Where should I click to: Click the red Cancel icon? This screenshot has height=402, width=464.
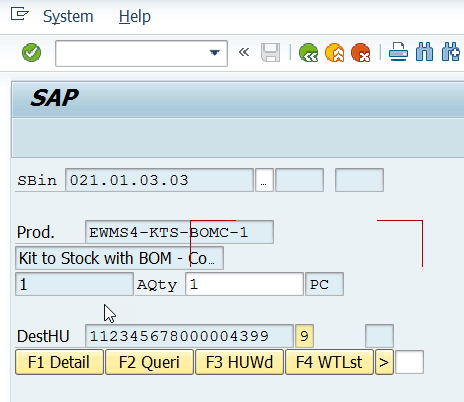pyautogui.click(x=360, y=53)
